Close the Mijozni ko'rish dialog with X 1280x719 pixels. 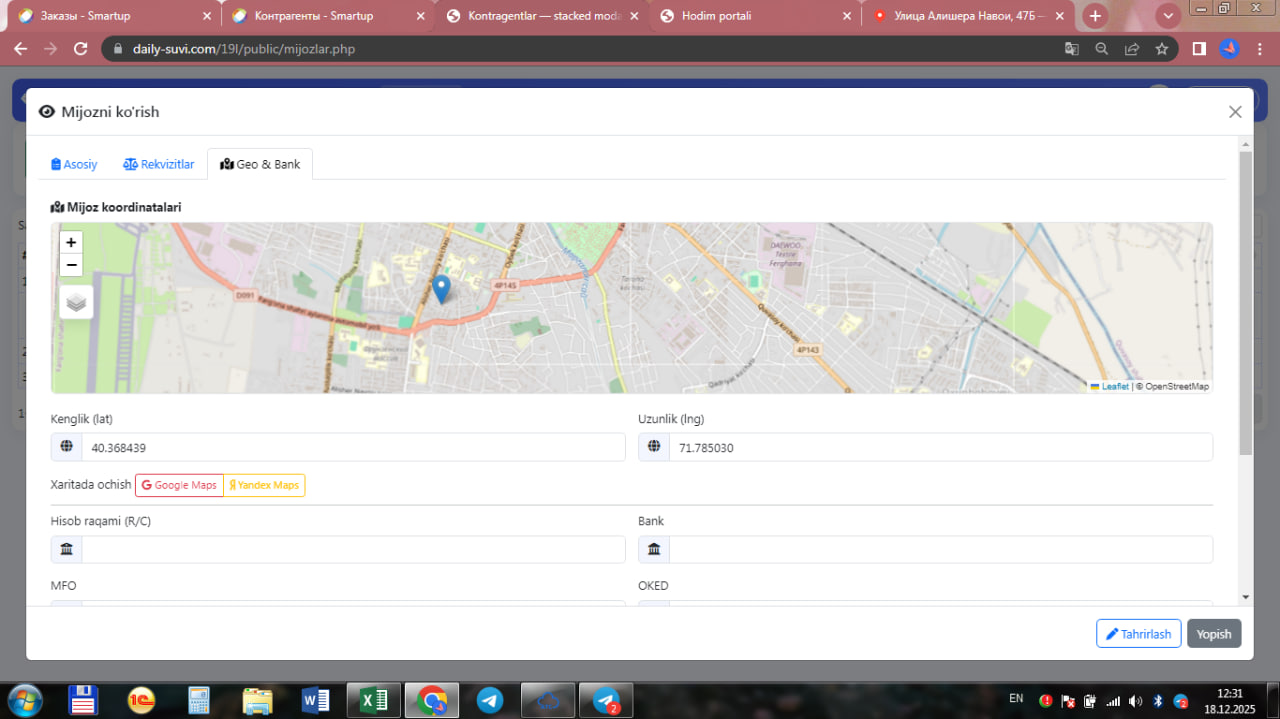click(x=1235, y=112)
